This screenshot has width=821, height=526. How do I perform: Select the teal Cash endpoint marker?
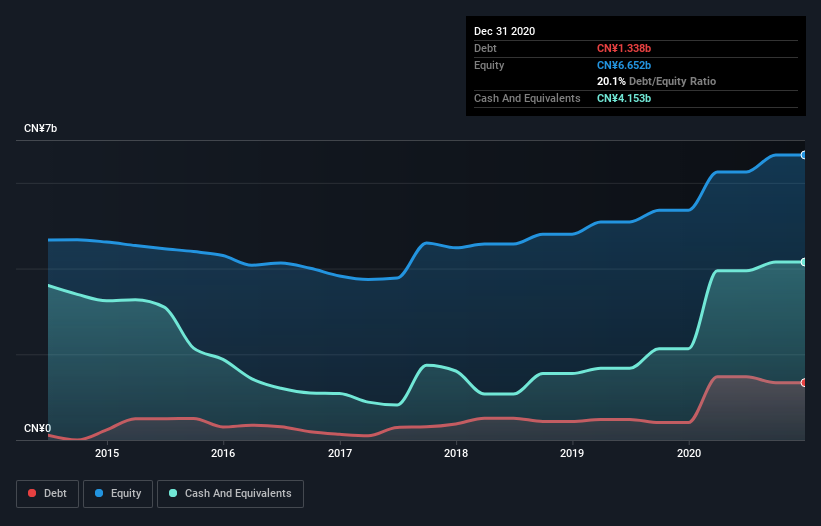[x=804, y=262]
